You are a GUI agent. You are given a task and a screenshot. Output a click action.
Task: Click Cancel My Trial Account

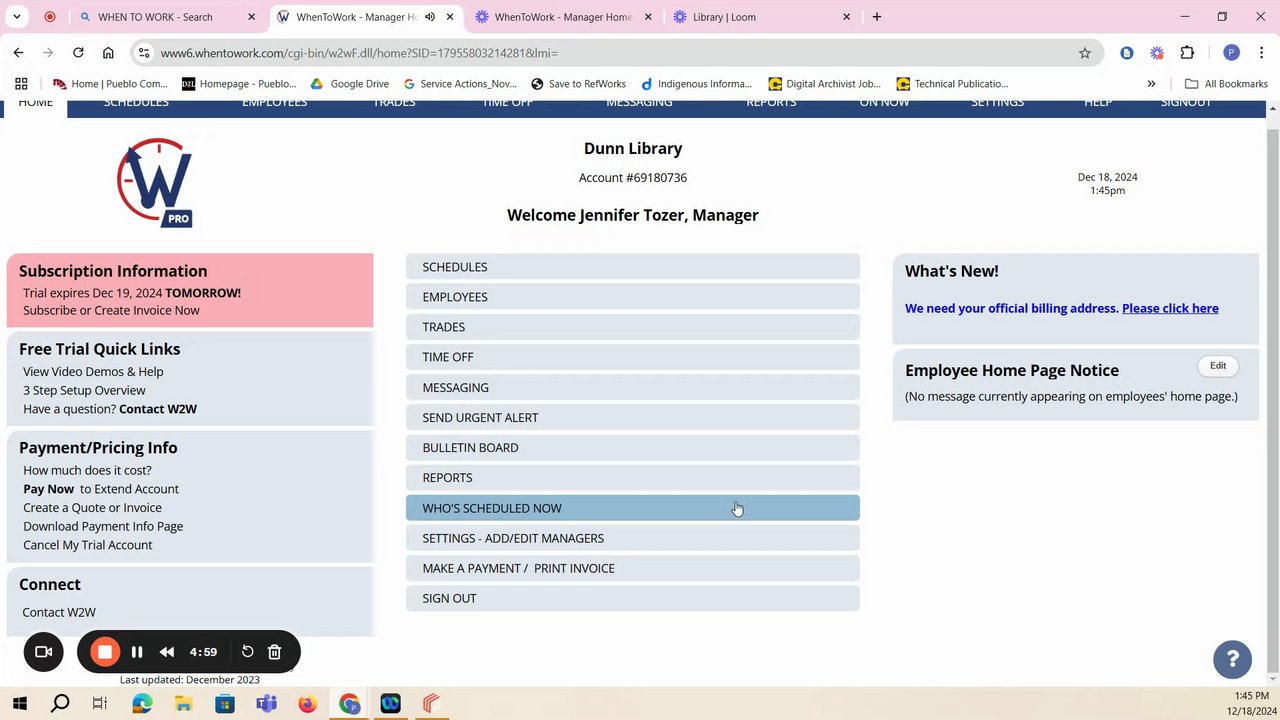click(x=88, y=545)
